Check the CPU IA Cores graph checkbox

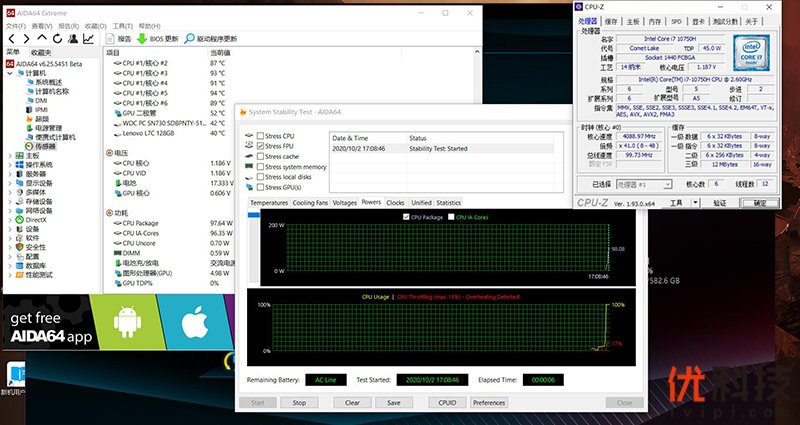[451, 217]
